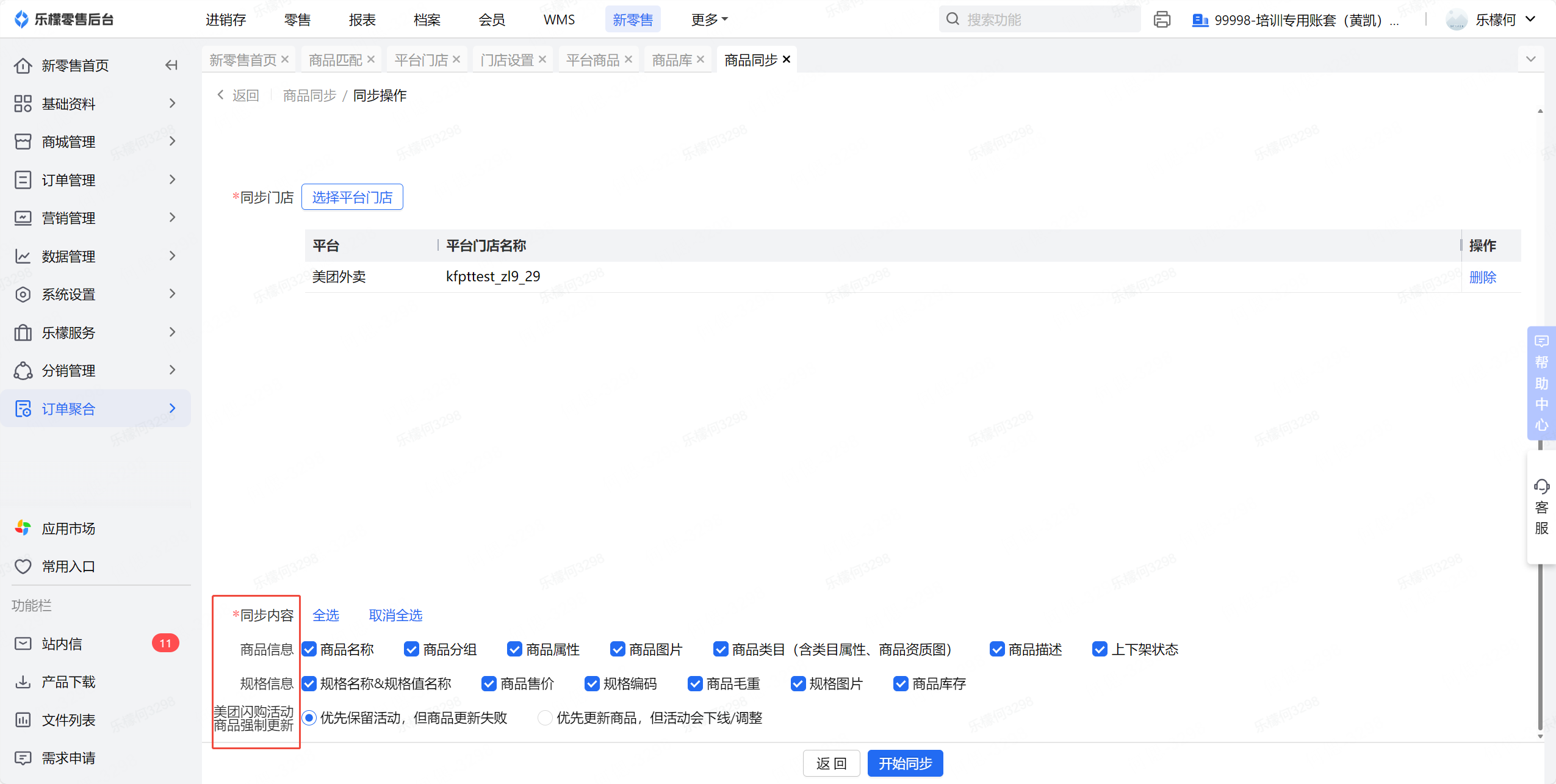Click the printer icon in top bar
The height and width of the screenshot is (784, 1556).
[1162, 20]
